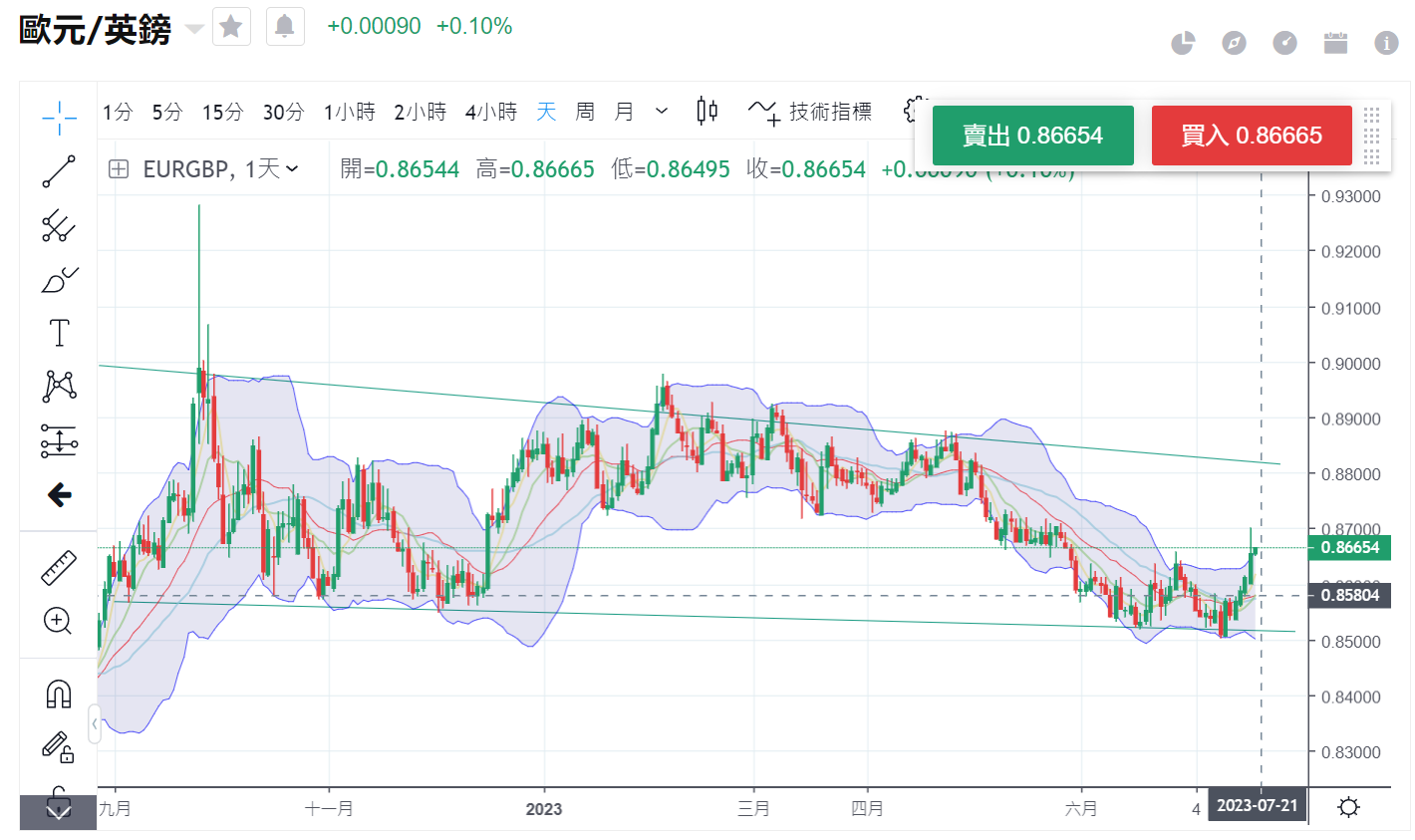Open the additional timeframes dropdown chevron

pyautogui.click(x=662, y=112)
